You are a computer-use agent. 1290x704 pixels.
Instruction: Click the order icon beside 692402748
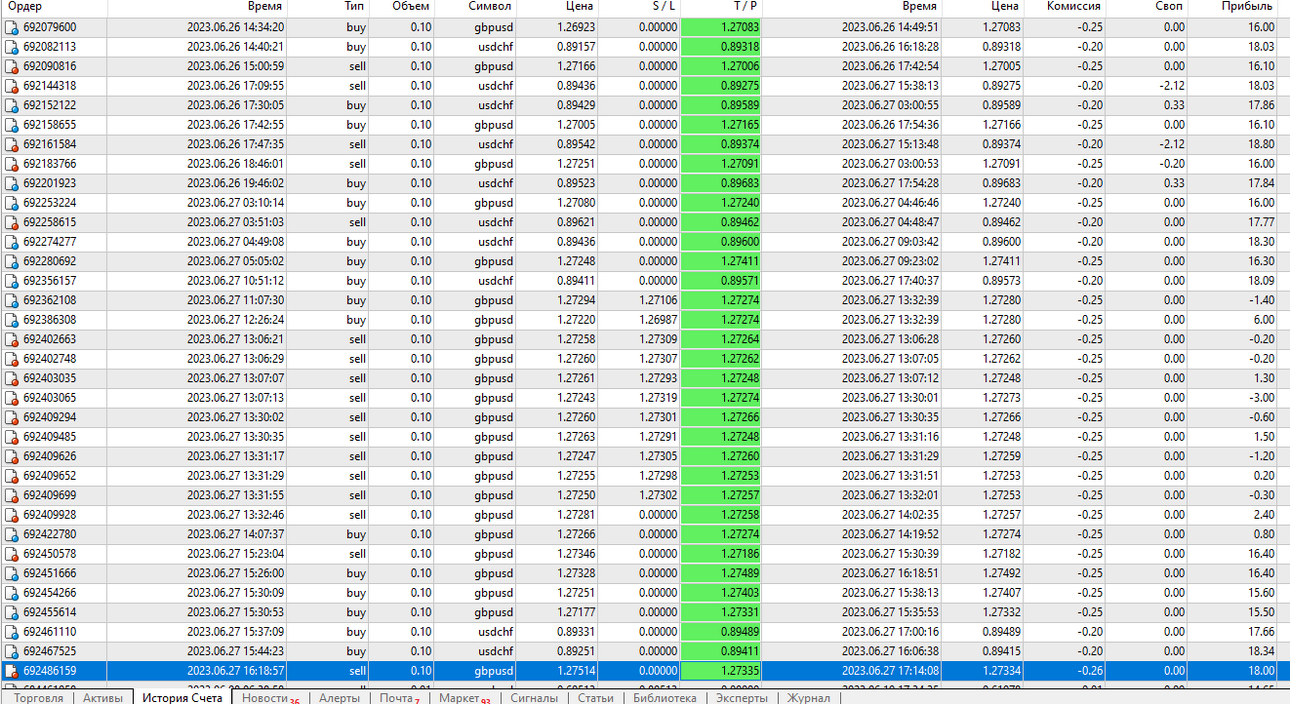click(x=12, y=359)
